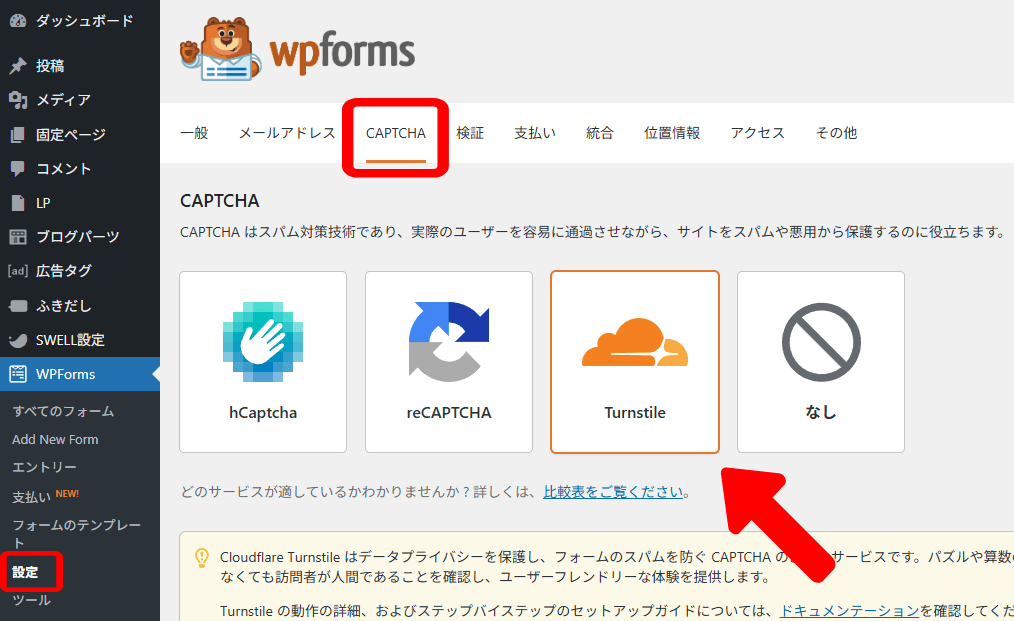The image size is (1014, 621).
Task: Open 設定 under the WPForms submenu
Action: pyautogui.click(x=25, y=572)
